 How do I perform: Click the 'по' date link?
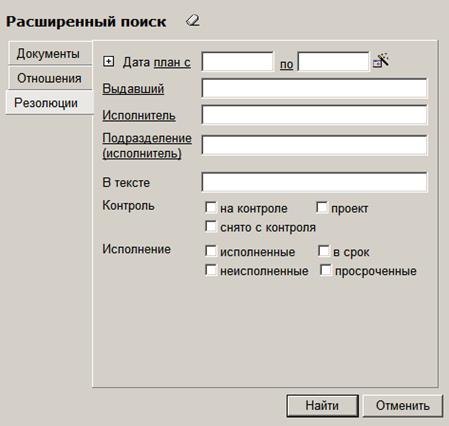pyautogui.click(x=286, y=64)
